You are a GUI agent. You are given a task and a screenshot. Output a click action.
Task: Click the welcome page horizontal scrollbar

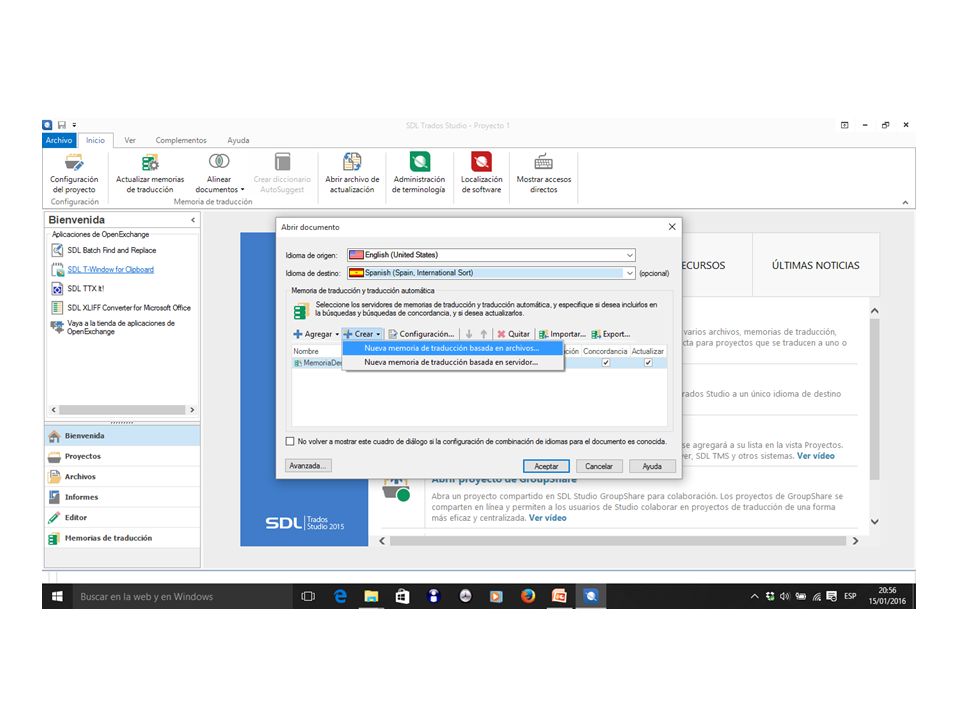click(x=618, y=541)
